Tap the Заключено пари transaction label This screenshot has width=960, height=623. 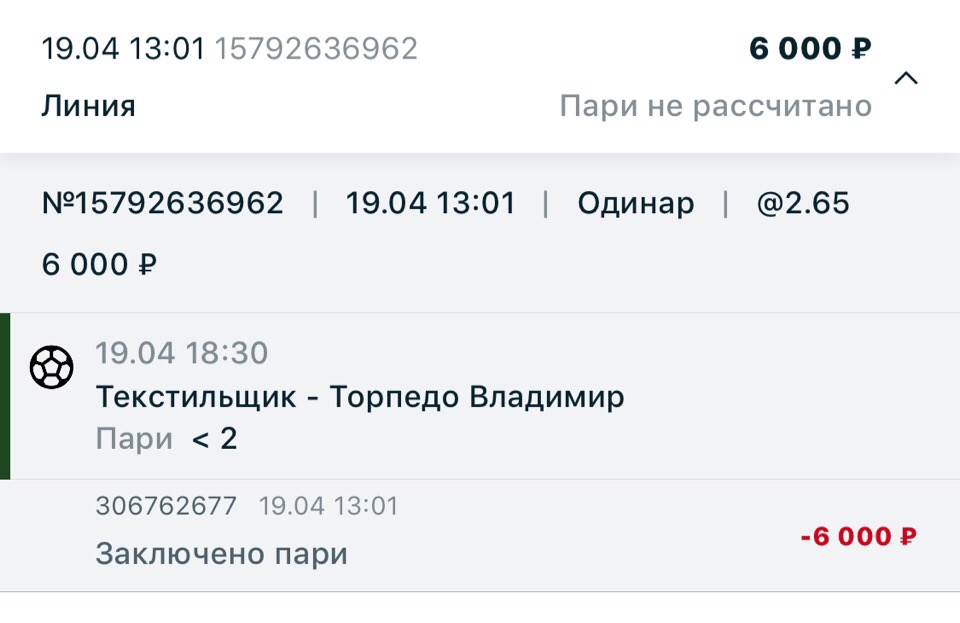coord(221,554)
